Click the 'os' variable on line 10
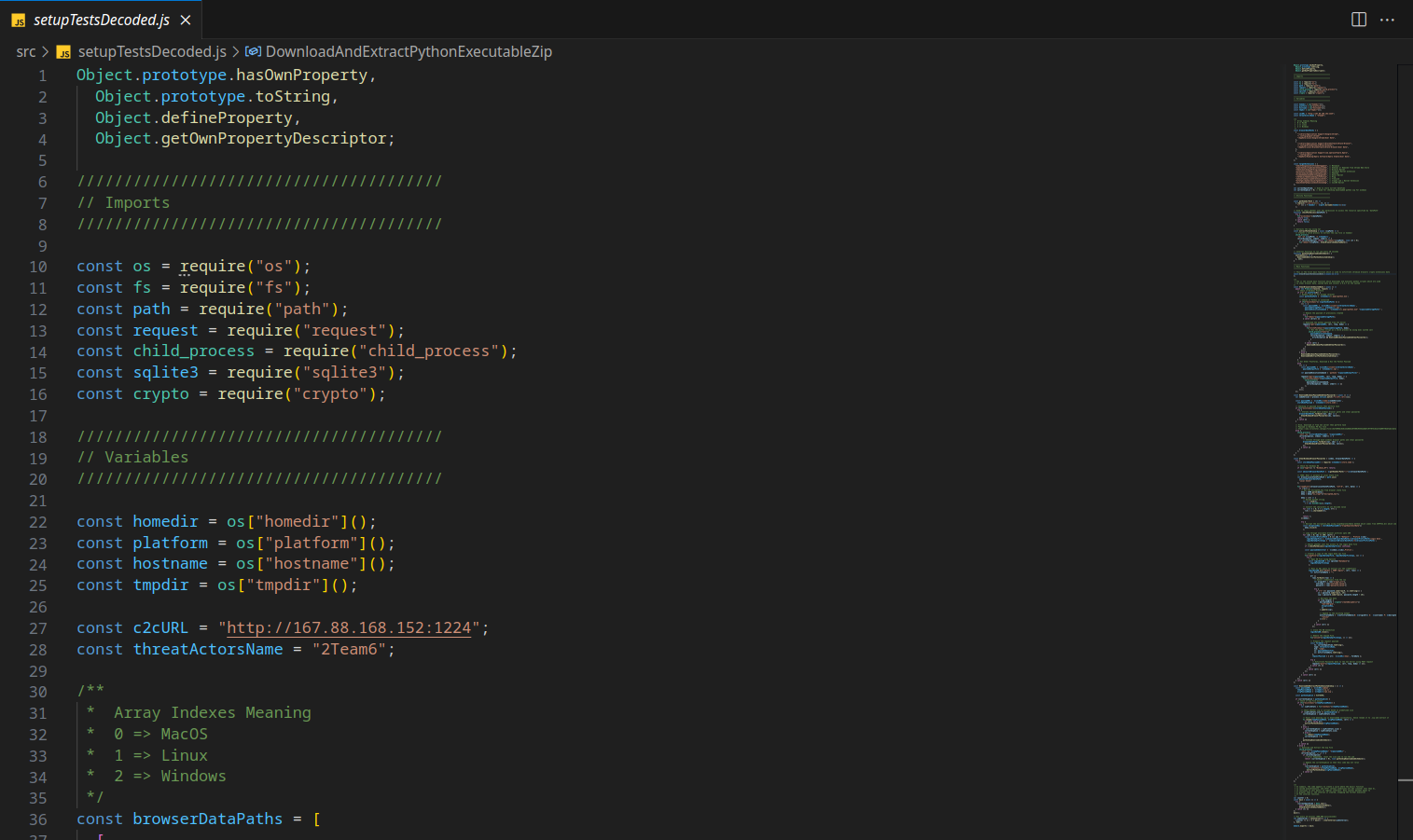Screen dimensions: 1413x840 [x=142, y=267]
